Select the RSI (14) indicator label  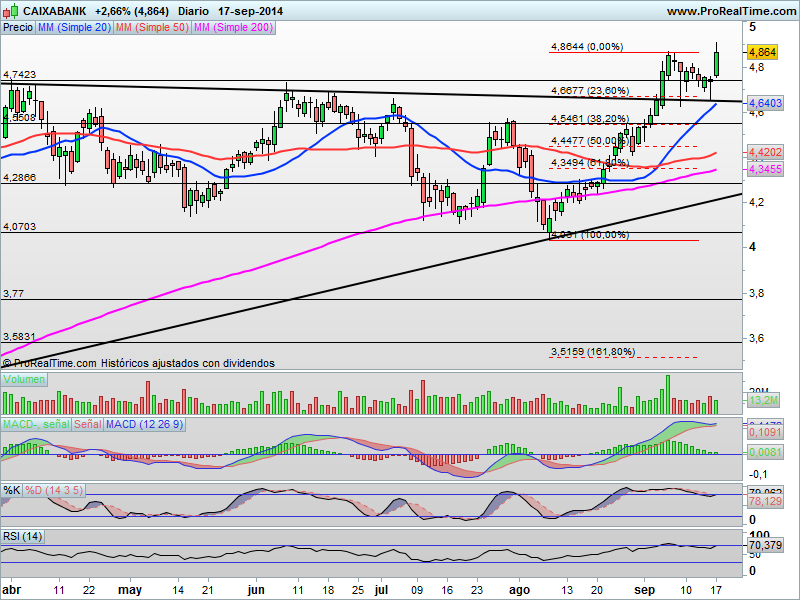click(22, 536)
